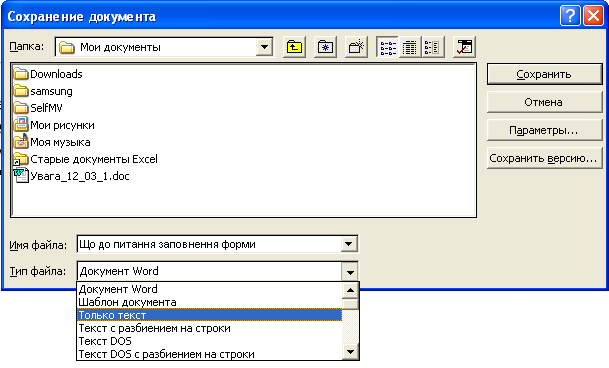Click into the Имя файла text field
The image size is (609, 368).
(x=209, y=244)
